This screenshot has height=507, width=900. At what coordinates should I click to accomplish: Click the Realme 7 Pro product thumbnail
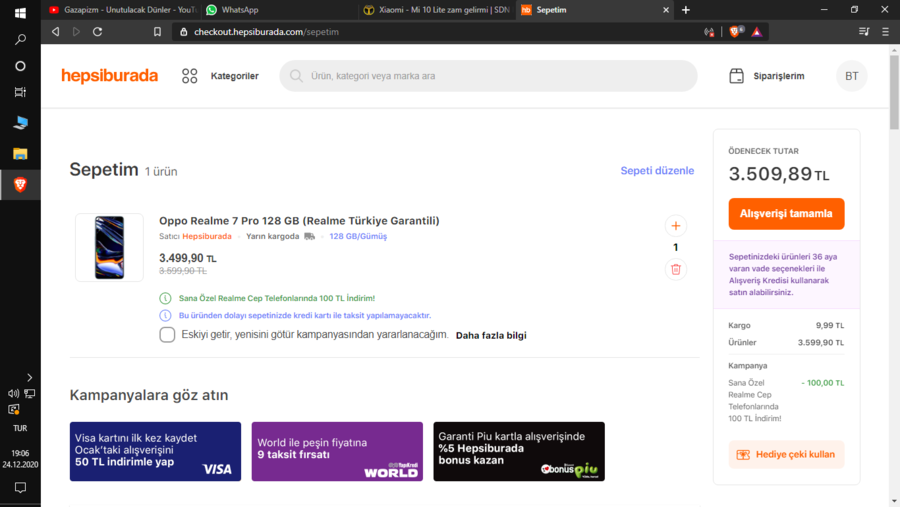pyautogui.click(x=110, y=247)
